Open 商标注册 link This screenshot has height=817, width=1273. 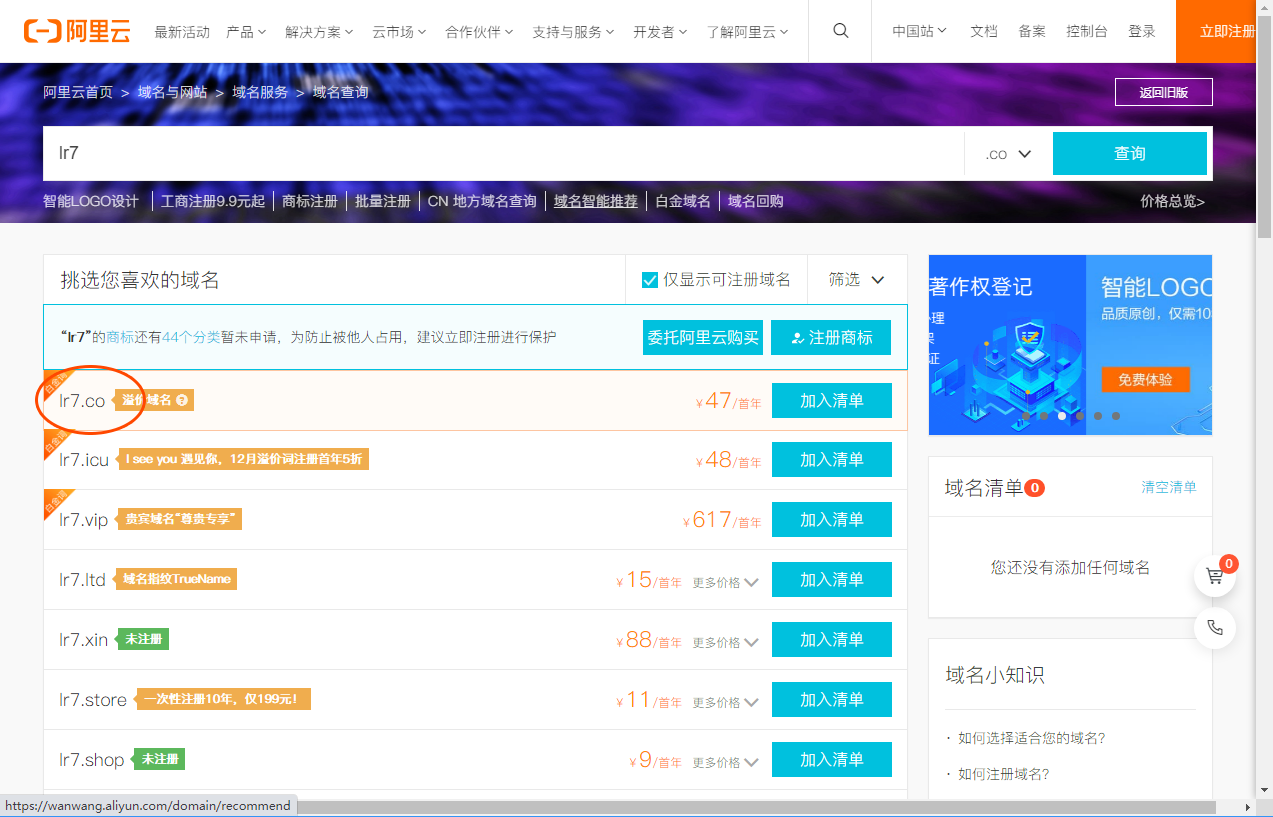tap(310, 201)
